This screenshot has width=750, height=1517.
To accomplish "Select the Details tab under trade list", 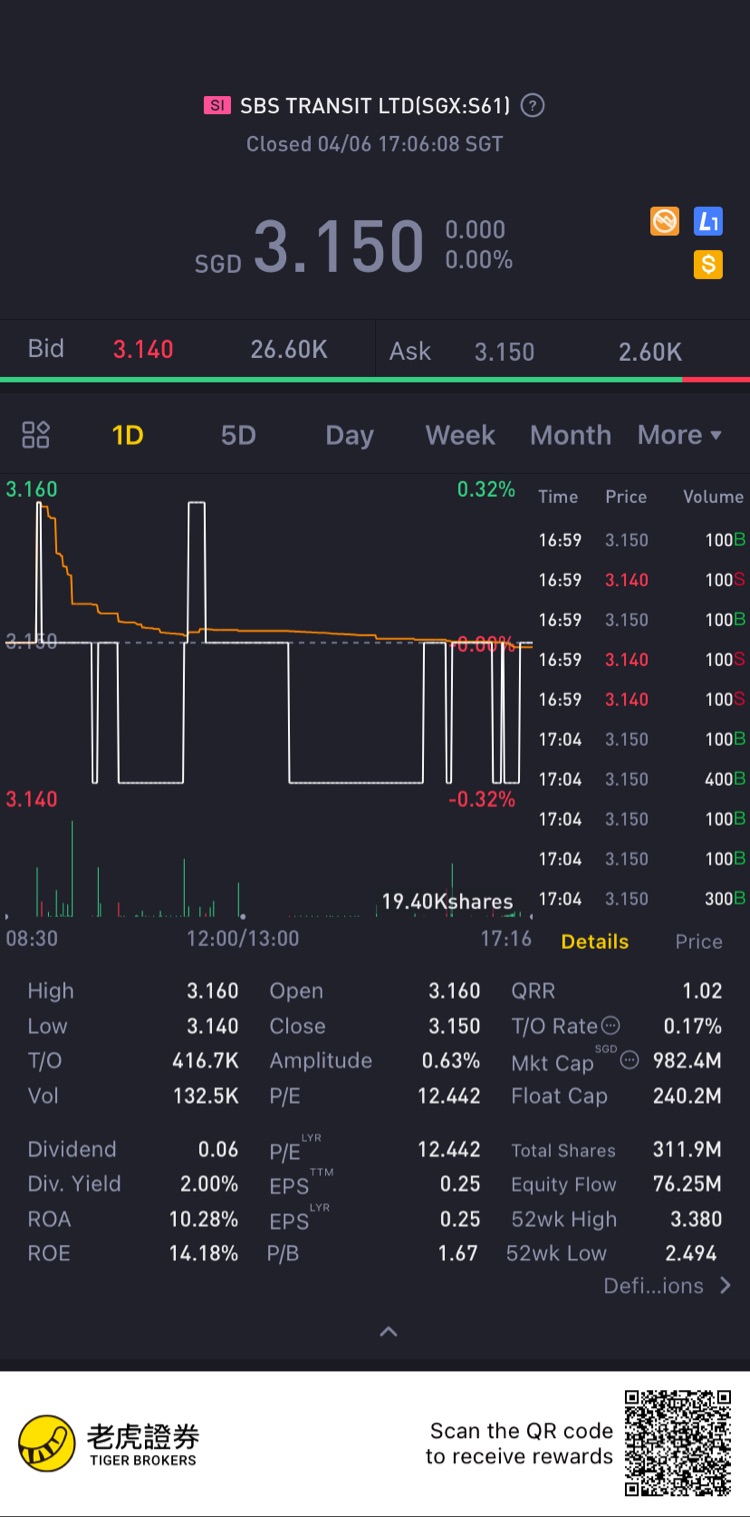I will (595, 942).
